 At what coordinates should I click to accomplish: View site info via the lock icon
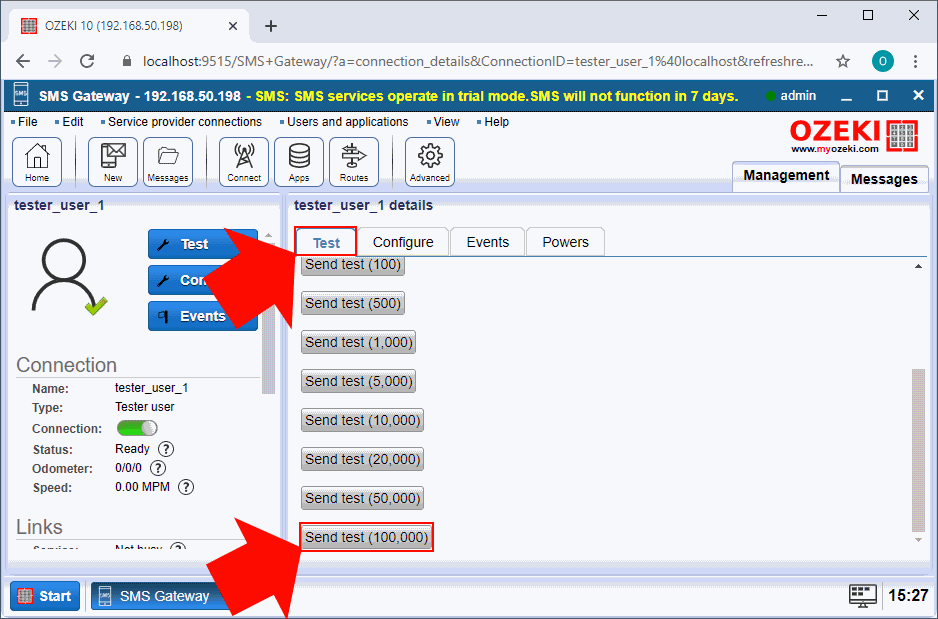[126, 61]
